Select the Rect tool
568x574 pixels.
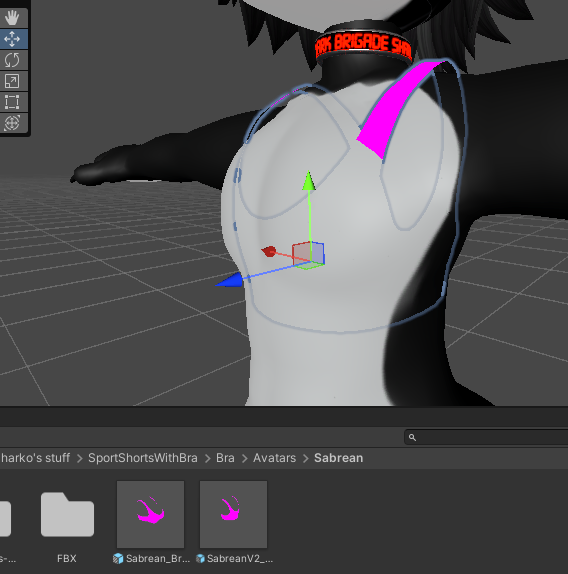pyautogui.click(x=12, y=102)
